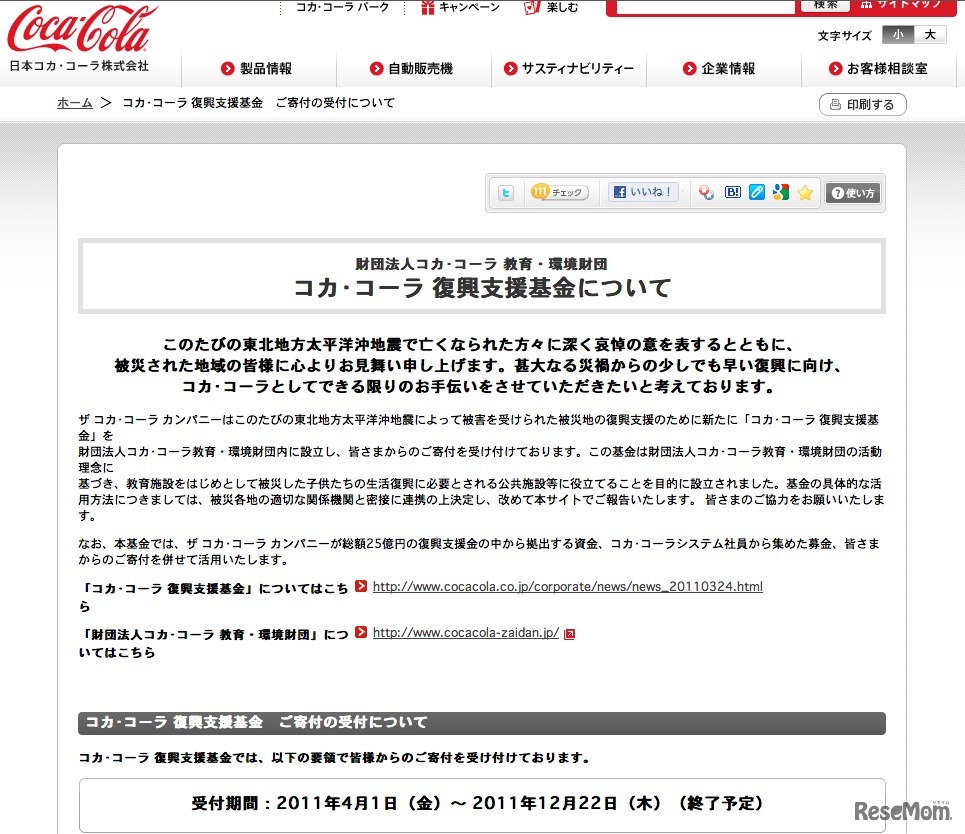Click the blue pencil bookmark icon
The height and width of the screenshot is (834, 965).
(x=758, y=192)
